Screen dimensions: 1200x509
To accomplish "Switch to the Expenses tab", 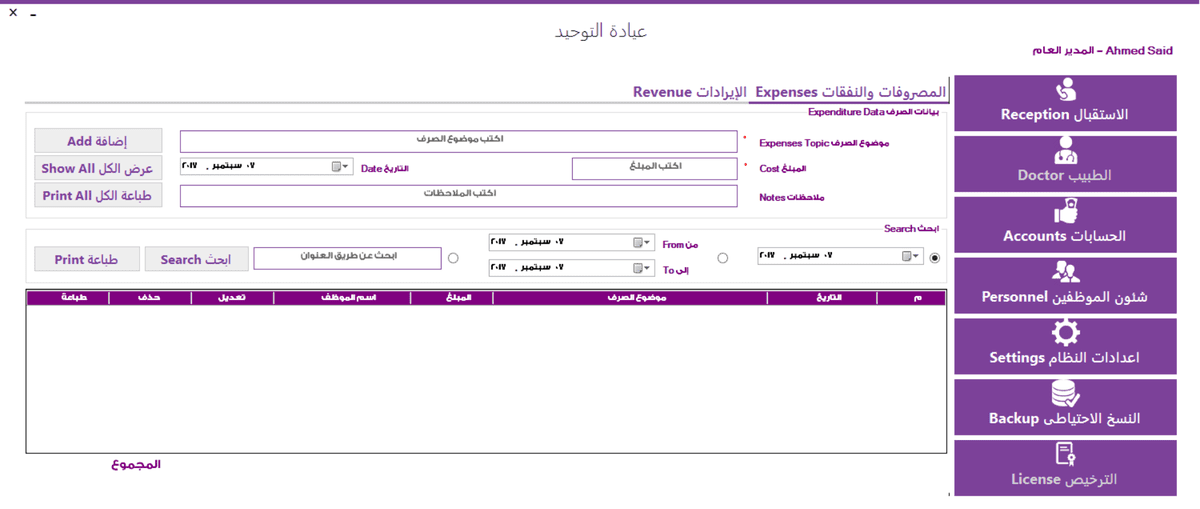I will pyautogui.click(x=850, y=92).
